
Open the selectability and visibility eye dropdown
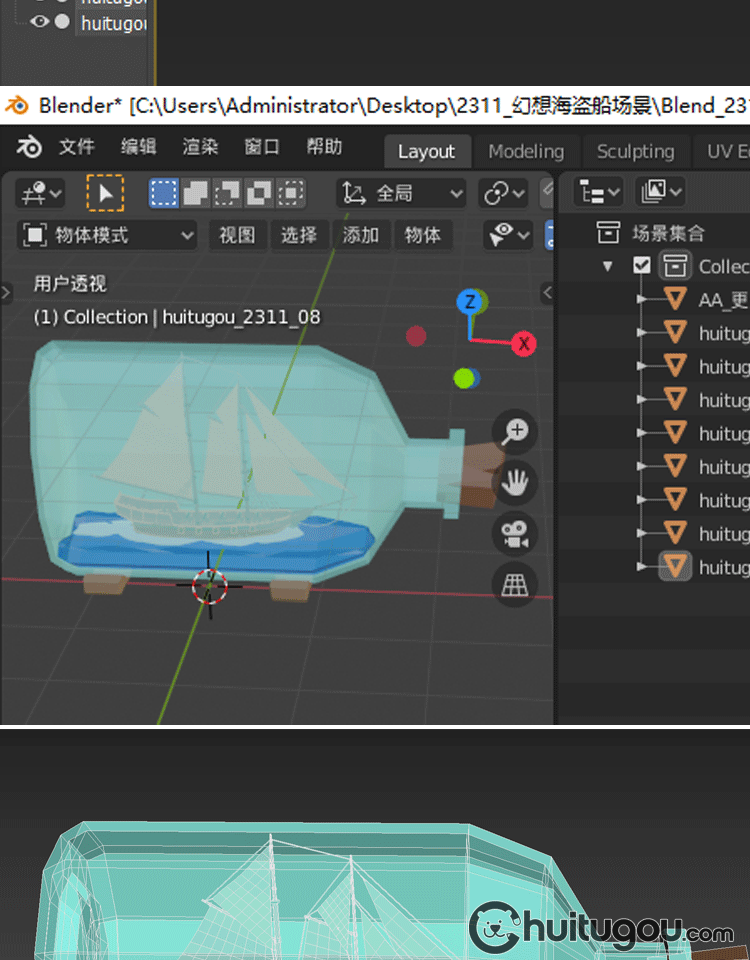[507, 235]
